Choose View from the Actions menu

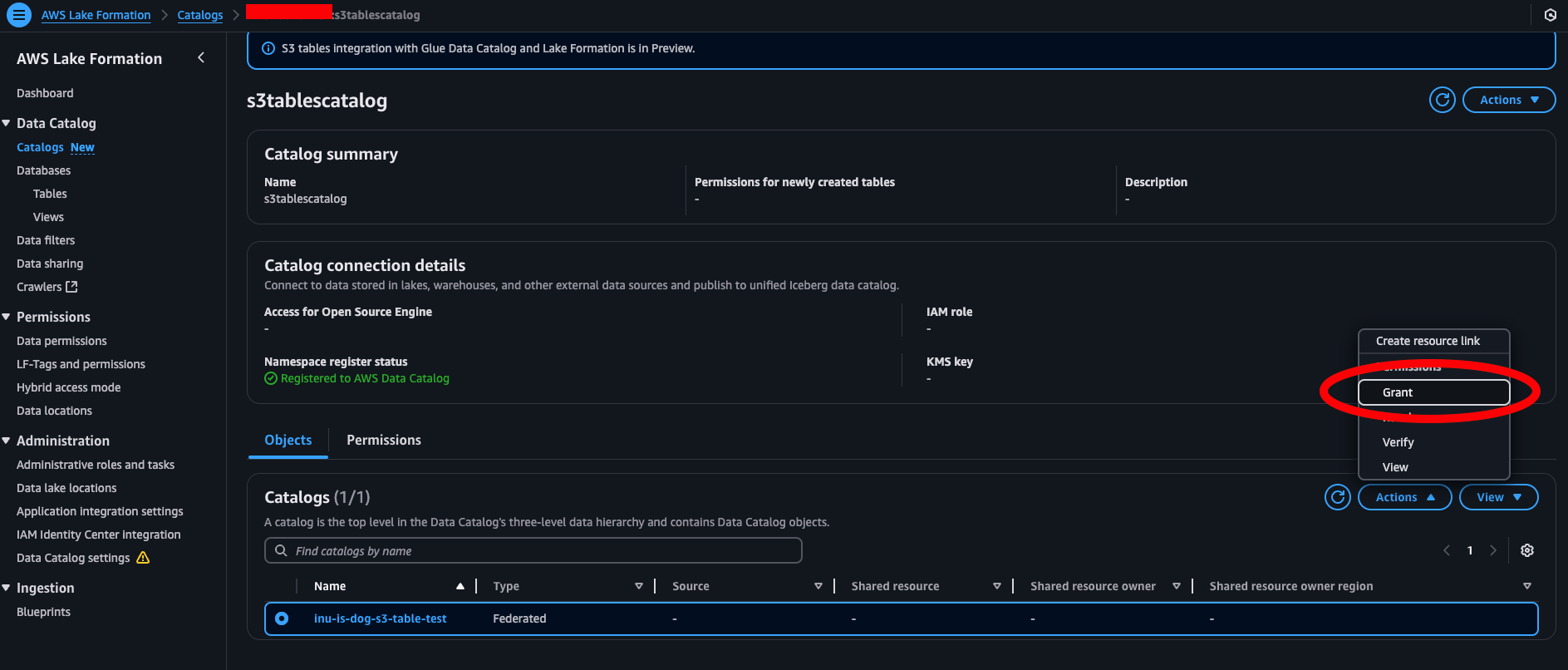1433,467
